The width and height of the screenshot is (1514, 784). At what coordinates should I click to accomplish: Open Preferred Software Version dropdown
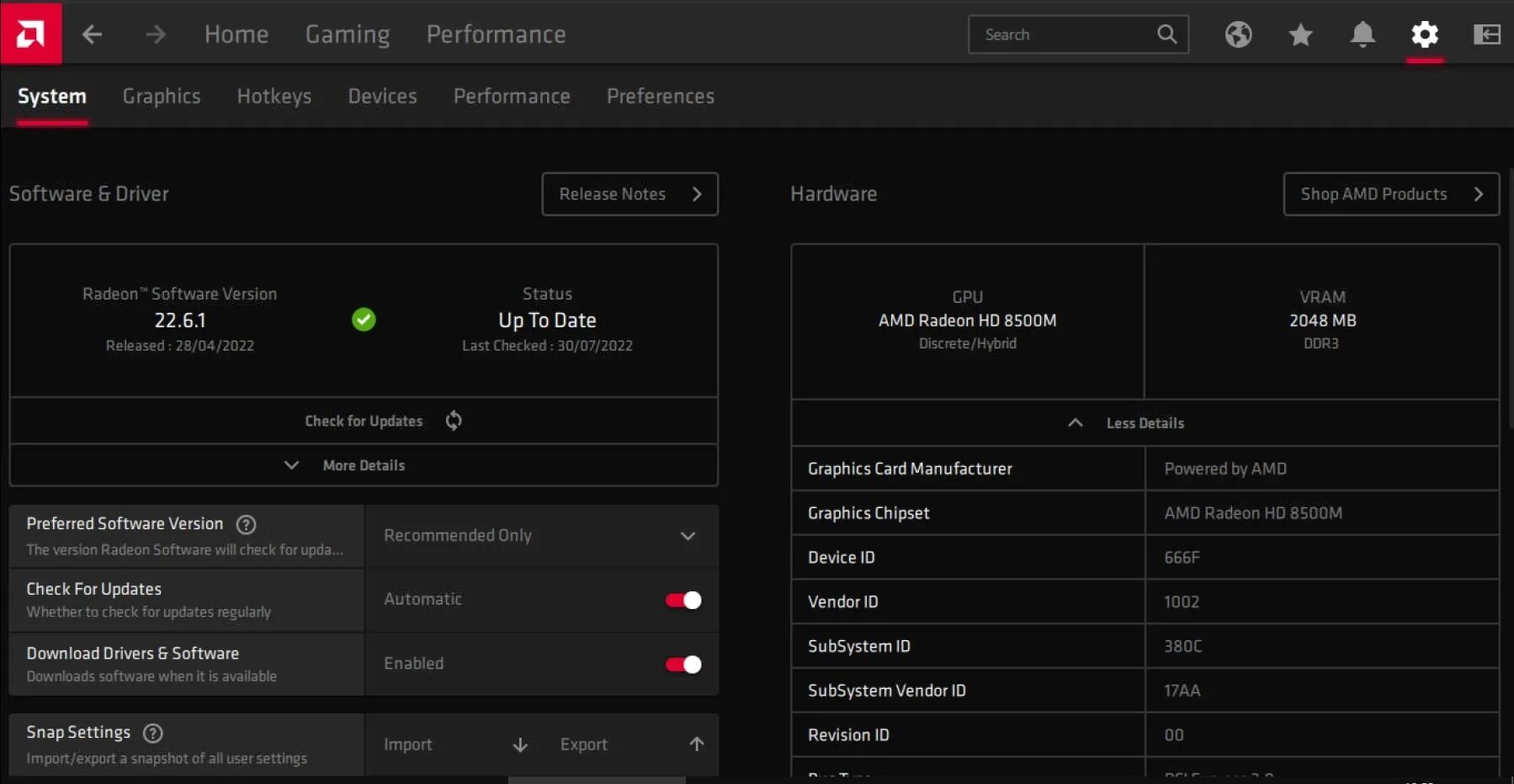[x=541, y=536]
